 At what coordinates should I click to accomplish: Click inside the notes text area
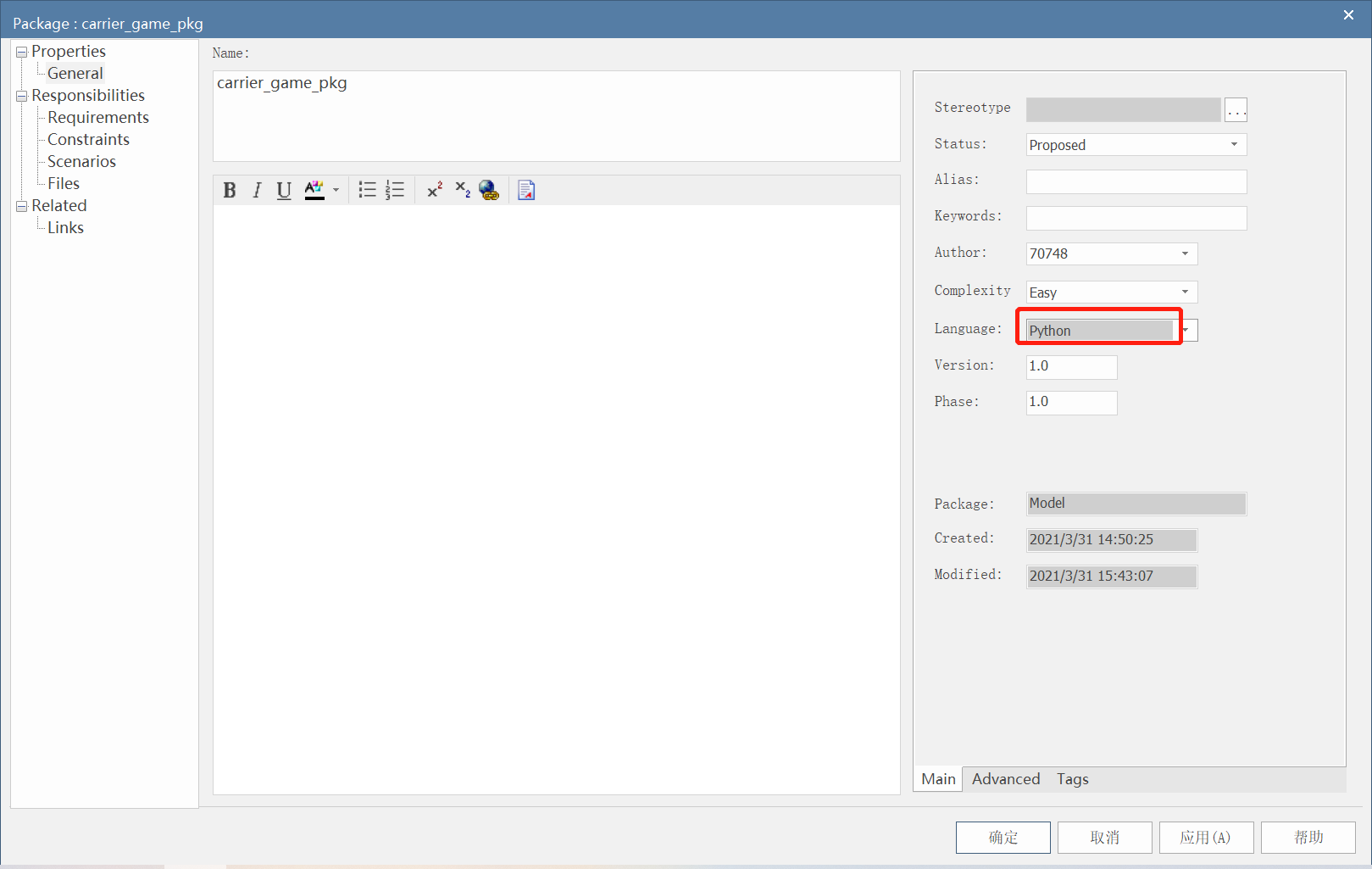click(x=557, y=499)
